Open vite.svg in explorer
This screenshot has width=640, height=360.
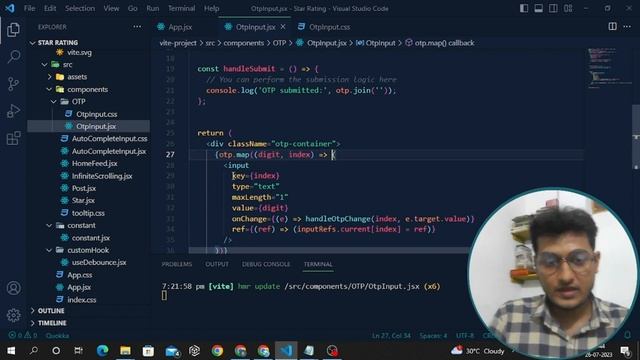79,52
